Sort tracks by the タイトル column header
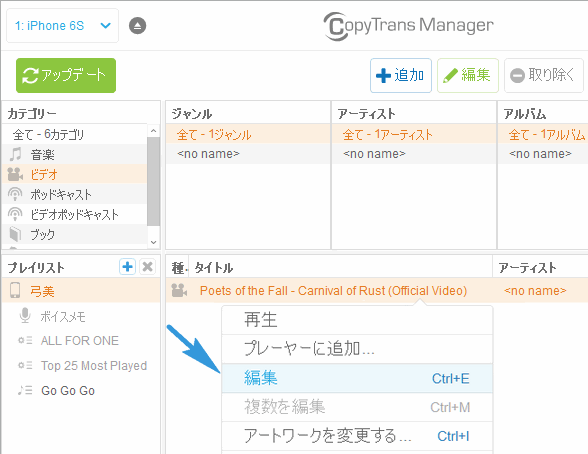This screenshot has height=454, width=588. (340, 268)
